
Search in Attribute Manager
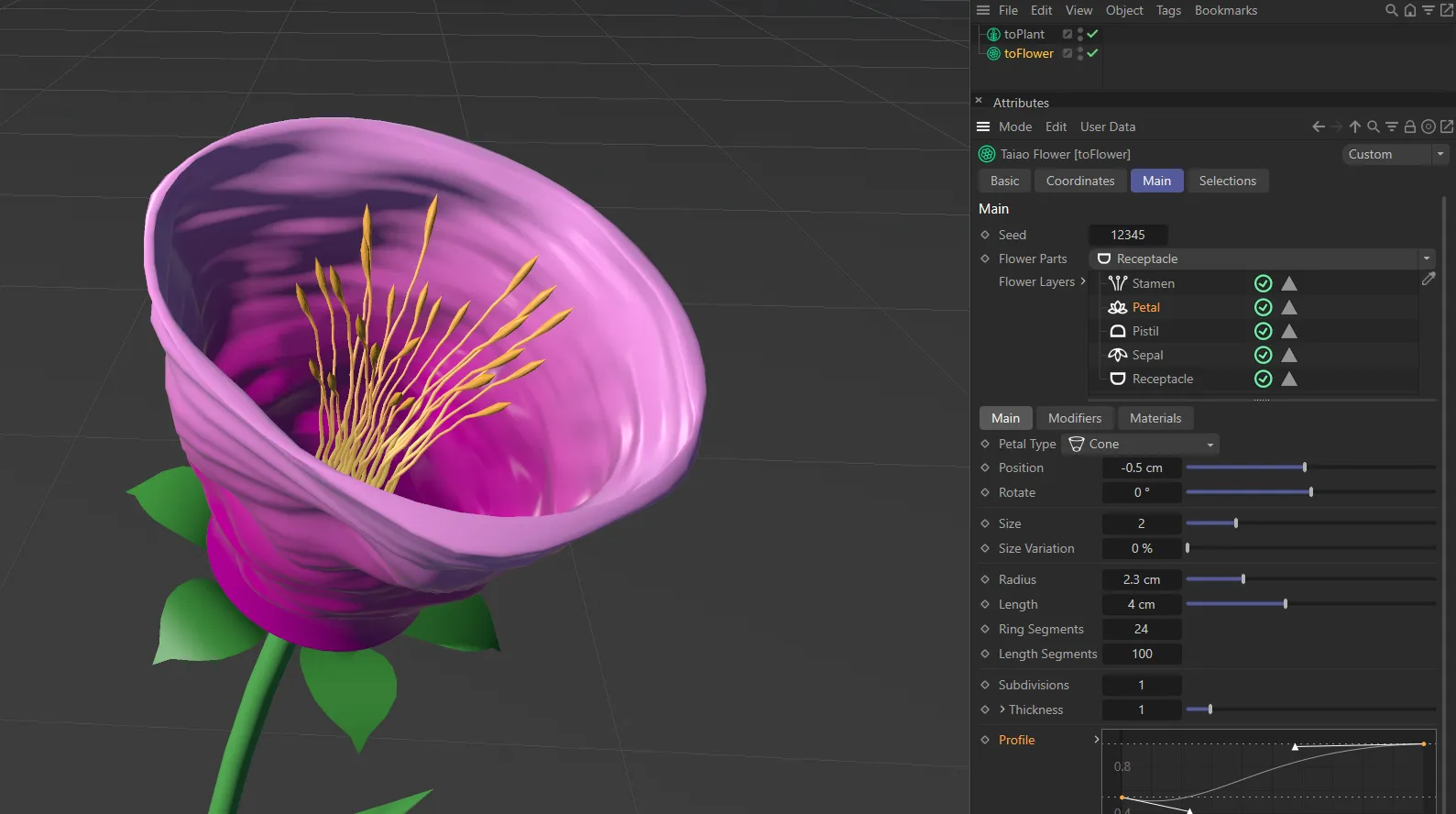(1374, 126)
